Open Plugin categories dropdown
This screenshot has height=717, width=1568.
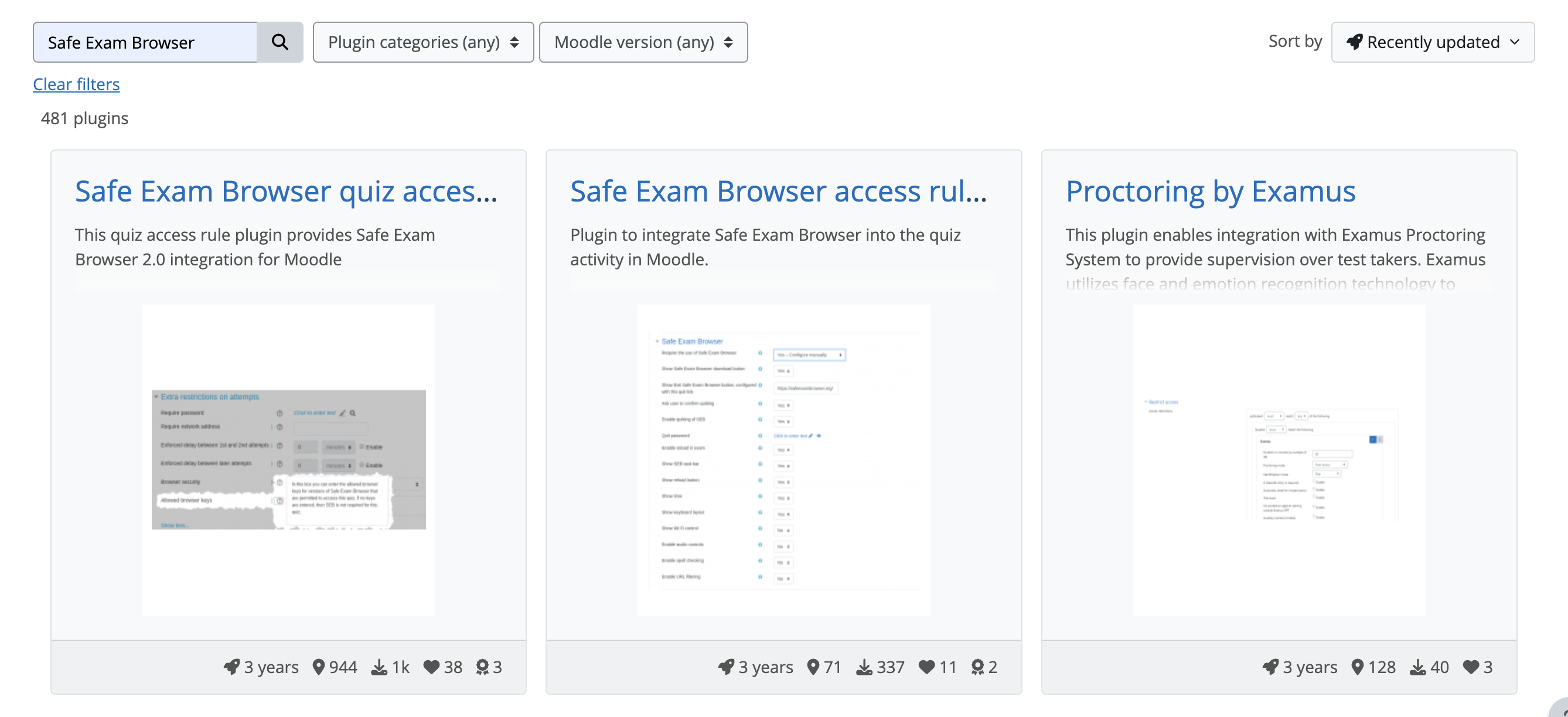coord(423,42)
